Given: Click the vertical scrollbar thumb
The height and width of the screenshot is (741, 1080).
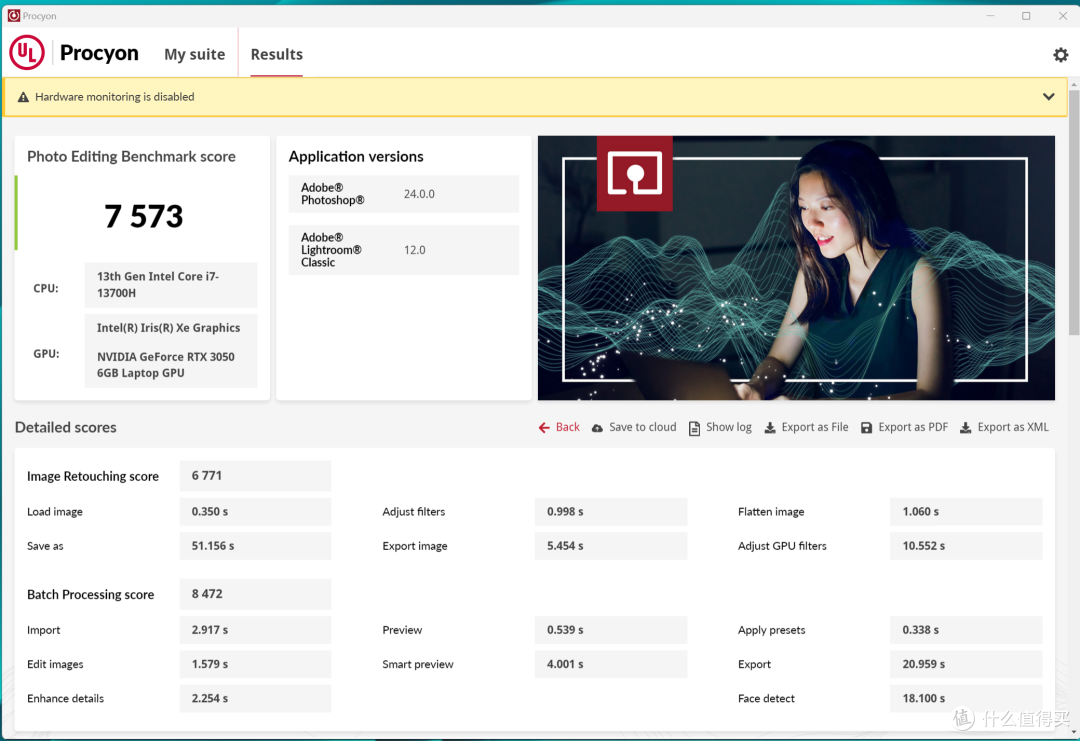Looking at the screenshot, I should coord(1074,212).
